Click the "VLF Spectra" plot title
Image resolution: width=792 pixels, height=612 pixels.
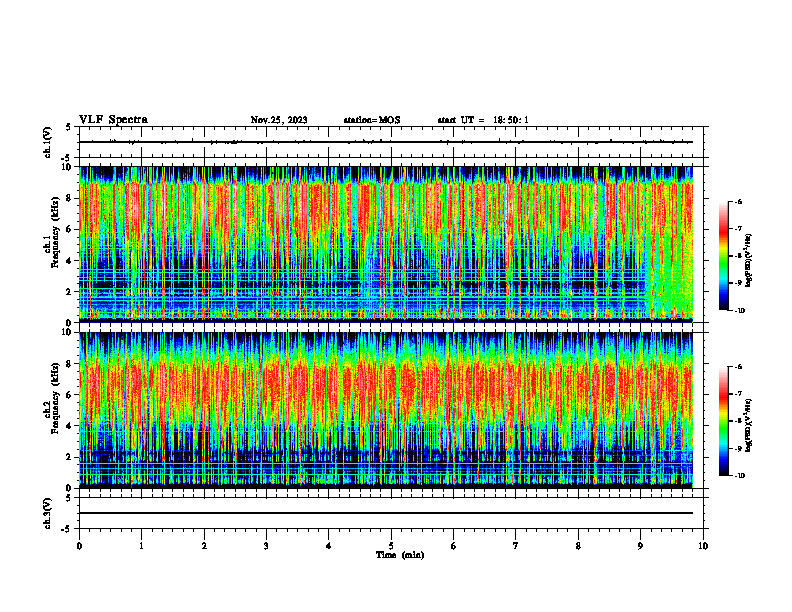click(114, 120)
